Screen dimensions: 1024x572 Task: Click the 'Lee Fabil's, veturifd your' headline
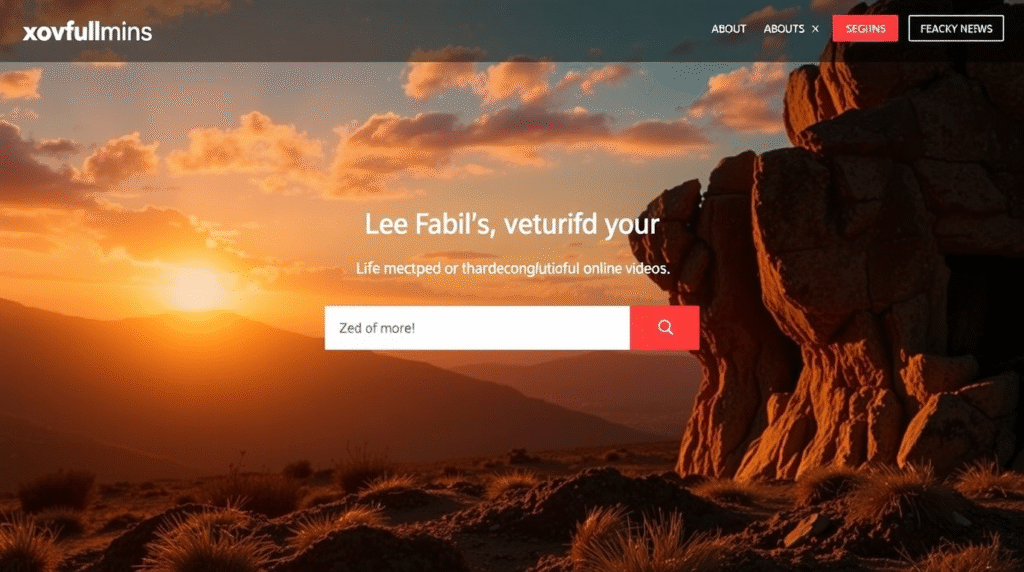click(x=512, y=225)
